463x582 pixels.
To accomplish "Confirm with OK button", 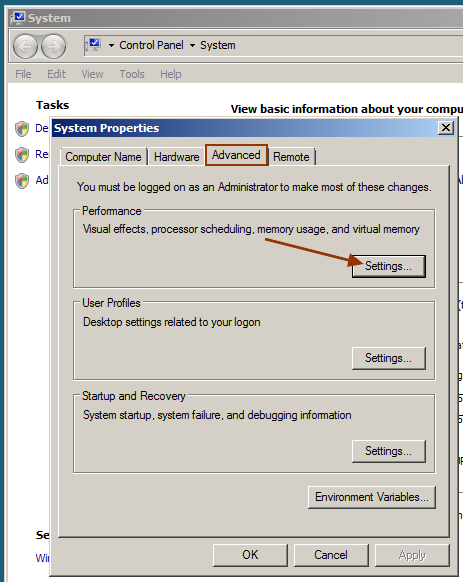I will (x=250, y=555).
